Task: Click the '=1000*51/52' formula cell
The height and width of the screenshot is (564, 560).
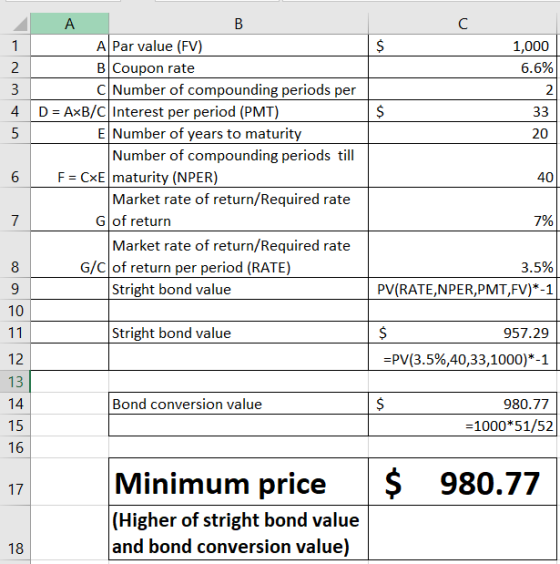Action: tap(463, 426)
